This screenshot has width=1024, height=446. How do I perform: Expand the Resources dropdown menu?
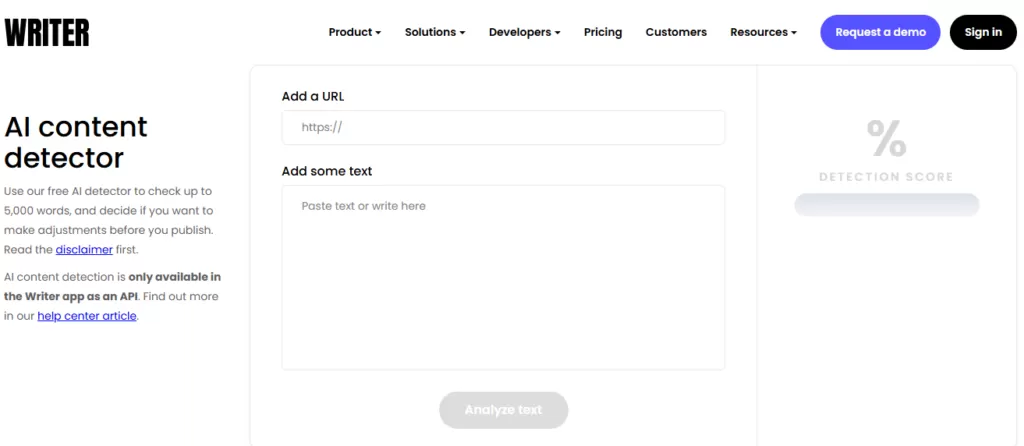tap(763, 32)
